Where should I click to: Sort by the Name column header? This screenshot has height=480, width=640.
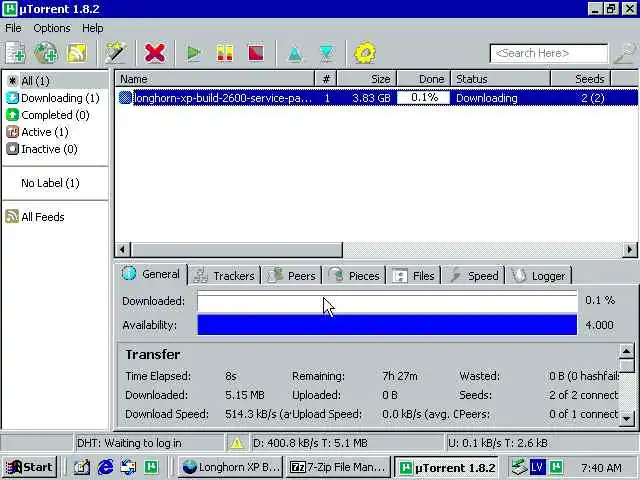click(215, 79)
